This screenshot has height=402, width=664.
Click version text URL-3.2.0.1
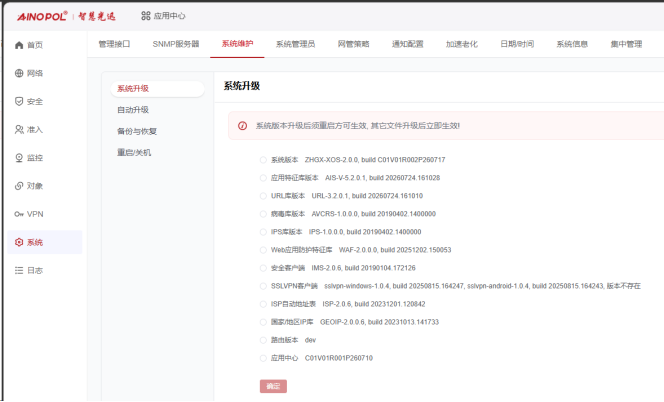331,196
